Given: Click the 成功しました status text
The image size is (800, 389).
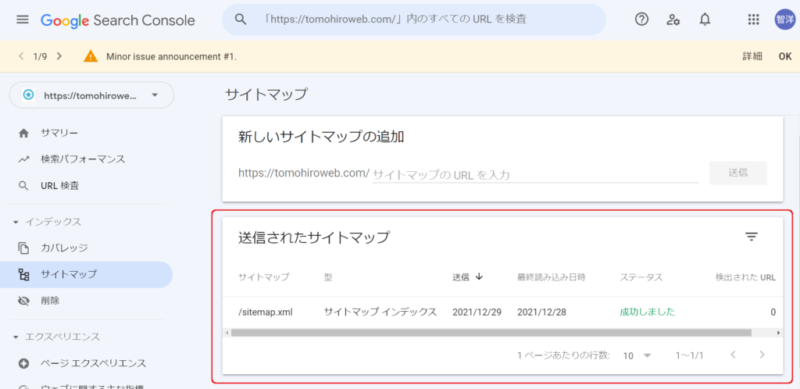Looking at the screenshot, I should click(x=647, y=311).
